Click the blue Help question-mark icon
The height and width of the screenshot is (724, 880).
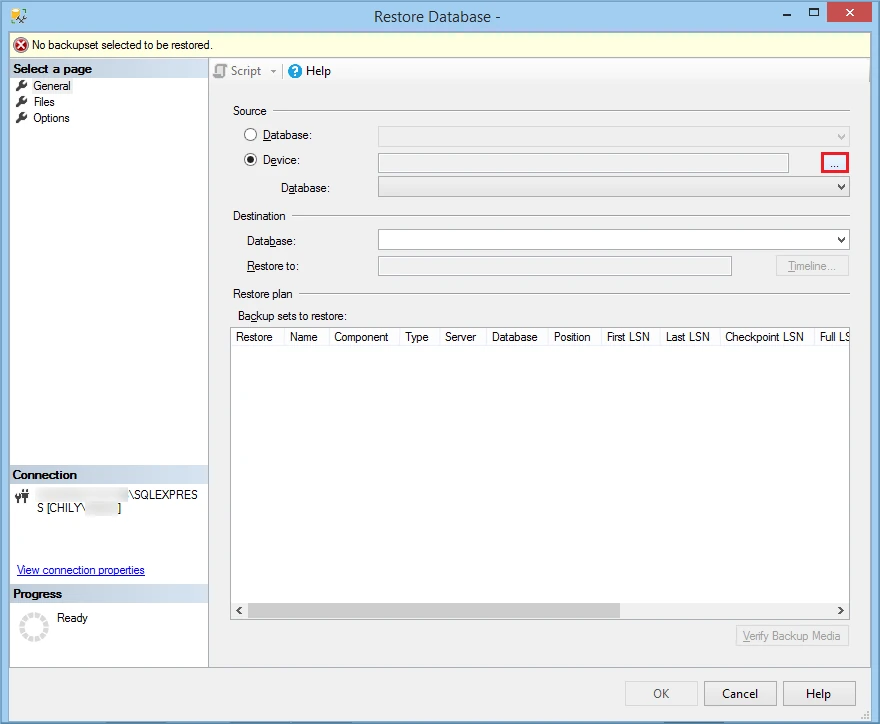[295, 71]
